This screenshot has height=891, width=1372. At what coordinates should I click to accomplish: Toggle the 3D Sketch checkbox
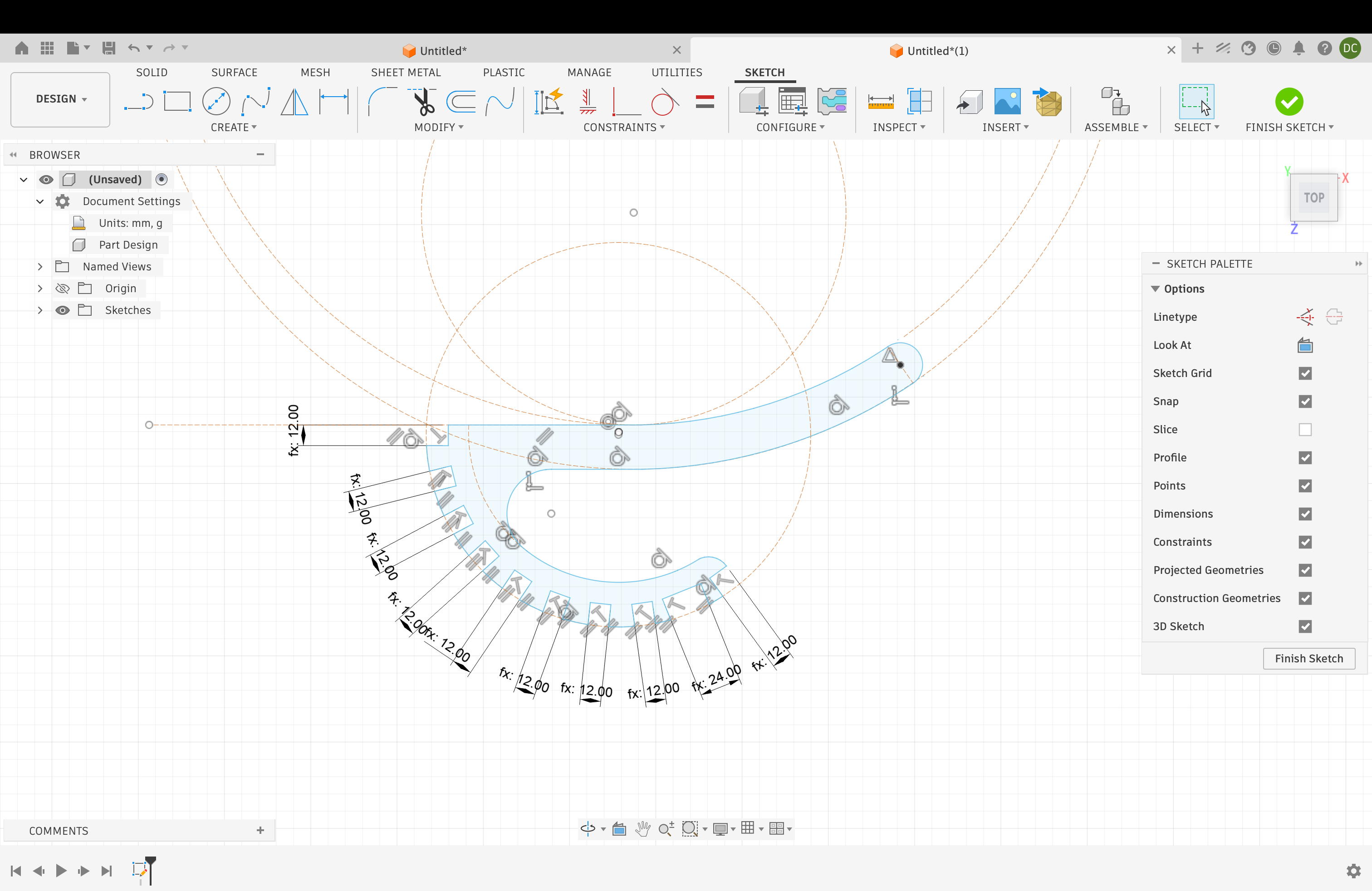[x=1305, y=627]
